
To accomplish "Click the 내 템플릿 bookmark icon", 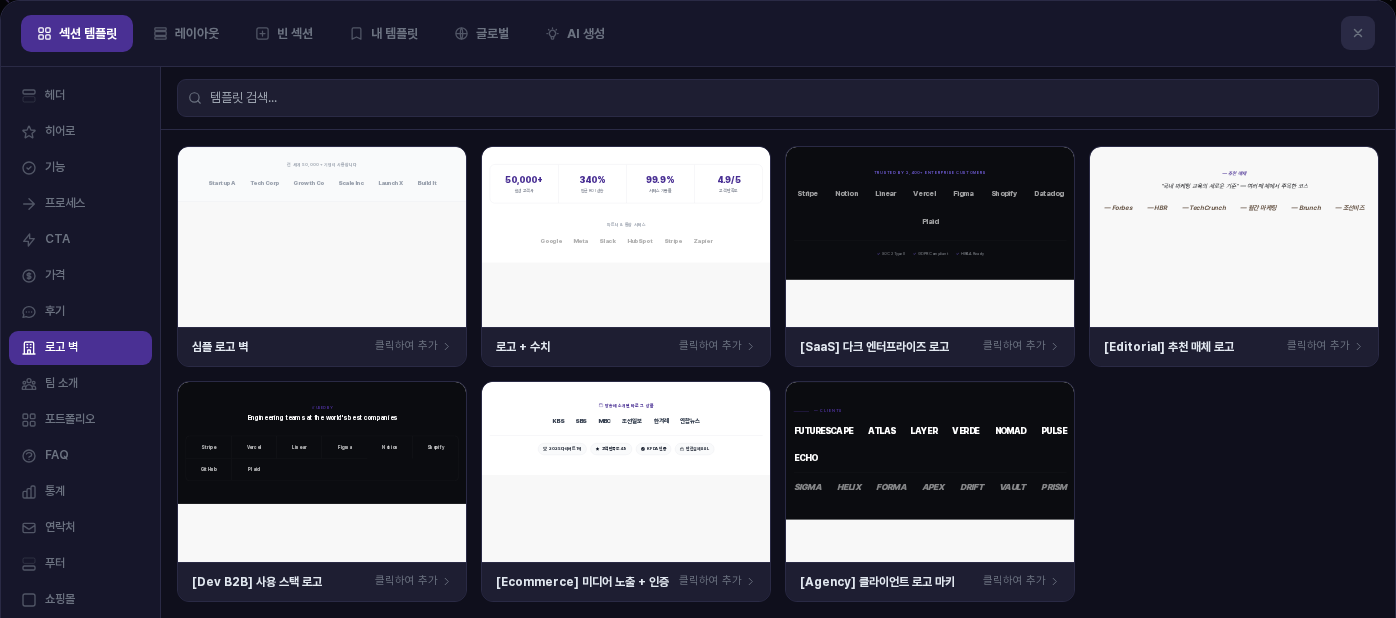I will click(x=356, y=34).
